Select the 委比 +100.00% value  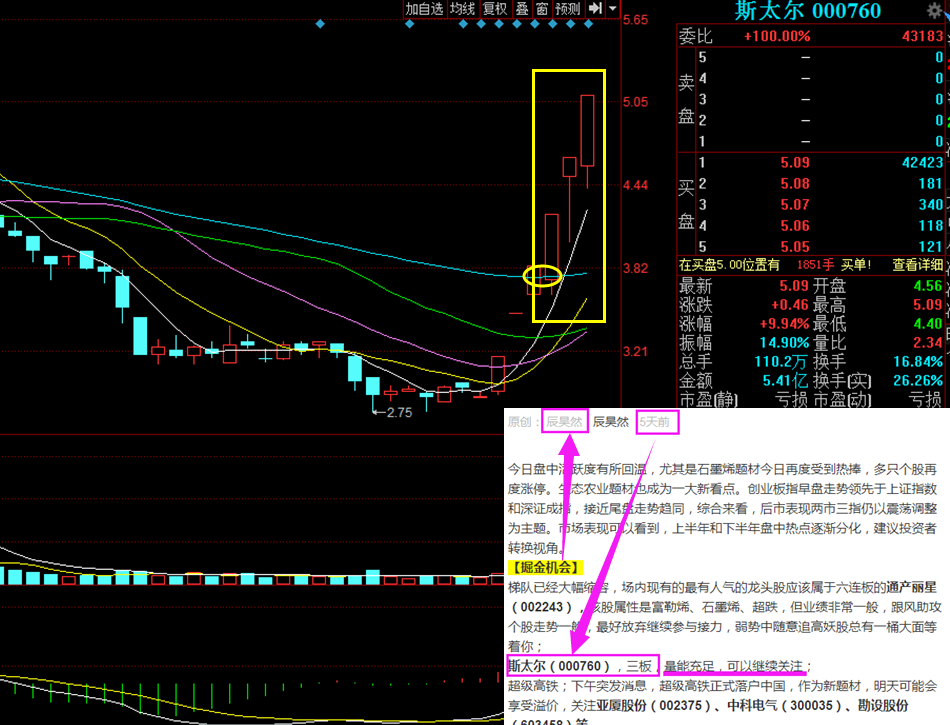point(777,36)
